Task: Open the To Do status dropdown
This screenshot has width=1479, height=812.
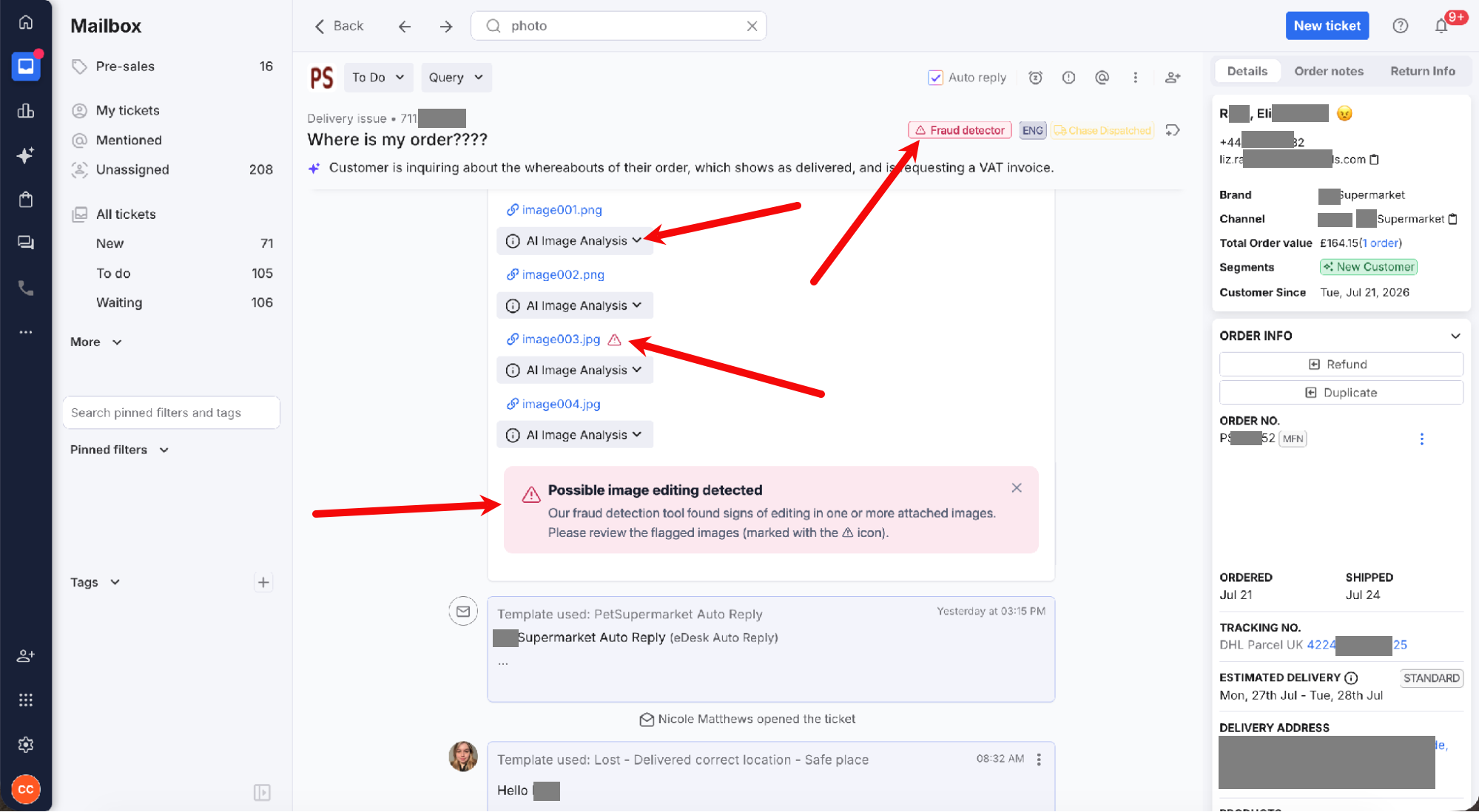Action: point(378,78)
